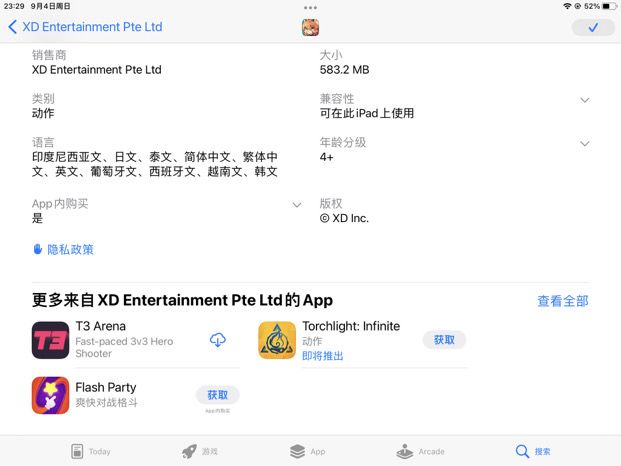Click the Wi-Fi icon in status bar

pyautogui.click(x=567, y=6)
